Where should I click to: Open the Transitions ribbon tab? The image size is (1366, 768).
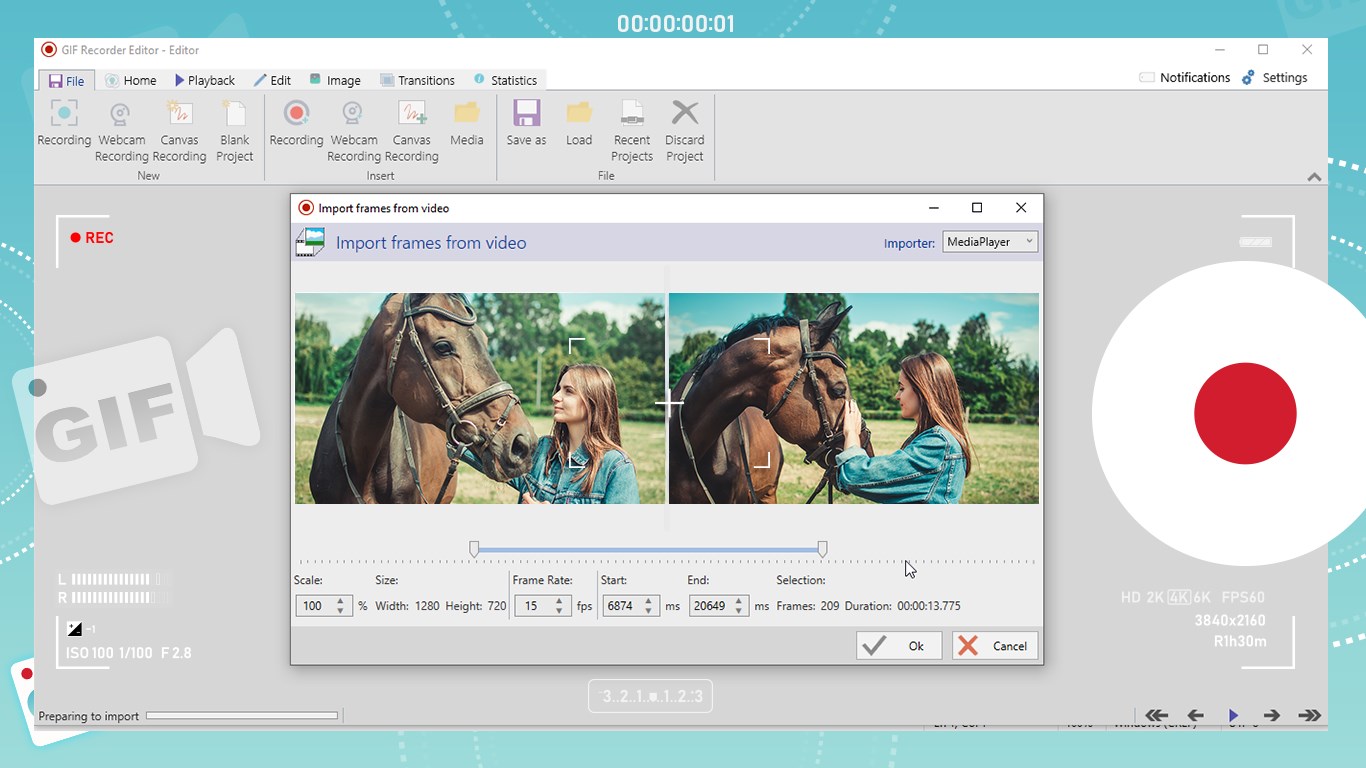pos(417,81)
